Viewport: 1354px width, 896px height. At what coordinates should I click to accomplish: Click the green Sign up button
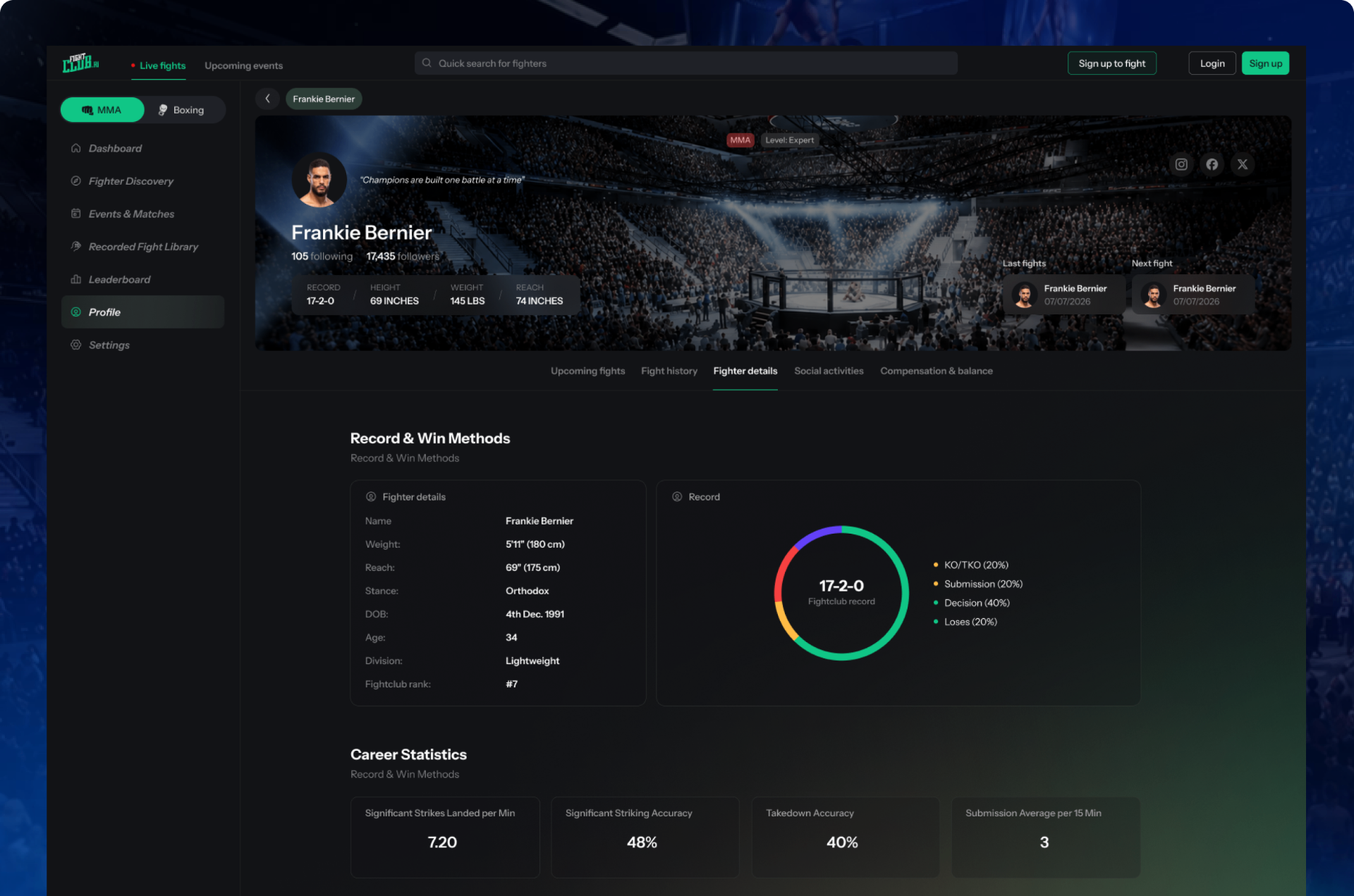click(x=1266, y=63)
